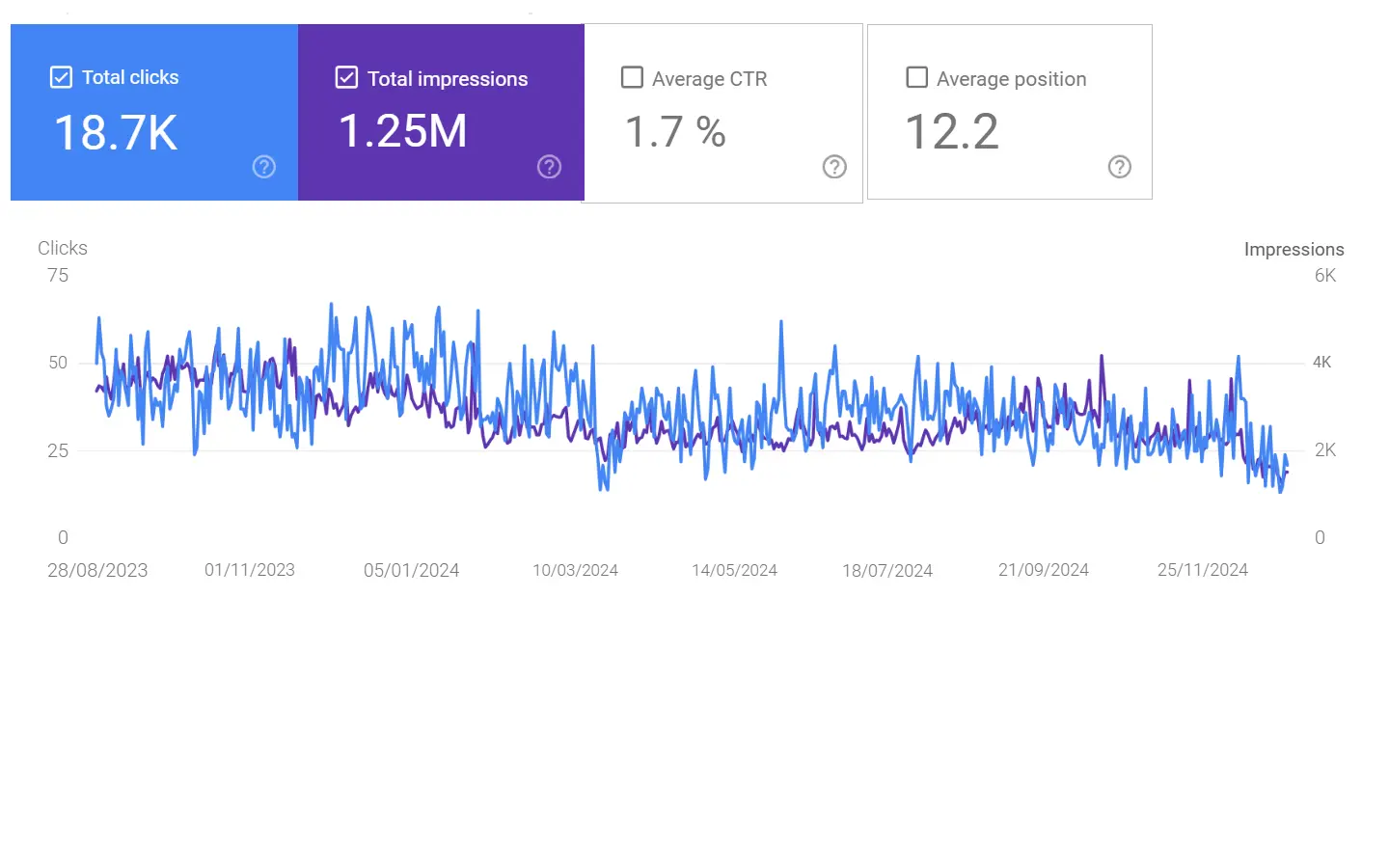Image resolution: width=1389 pixels, height=868 pixels.
Task: Click the 10/03/2024 date on chart axis
Action: pos(575,570)
